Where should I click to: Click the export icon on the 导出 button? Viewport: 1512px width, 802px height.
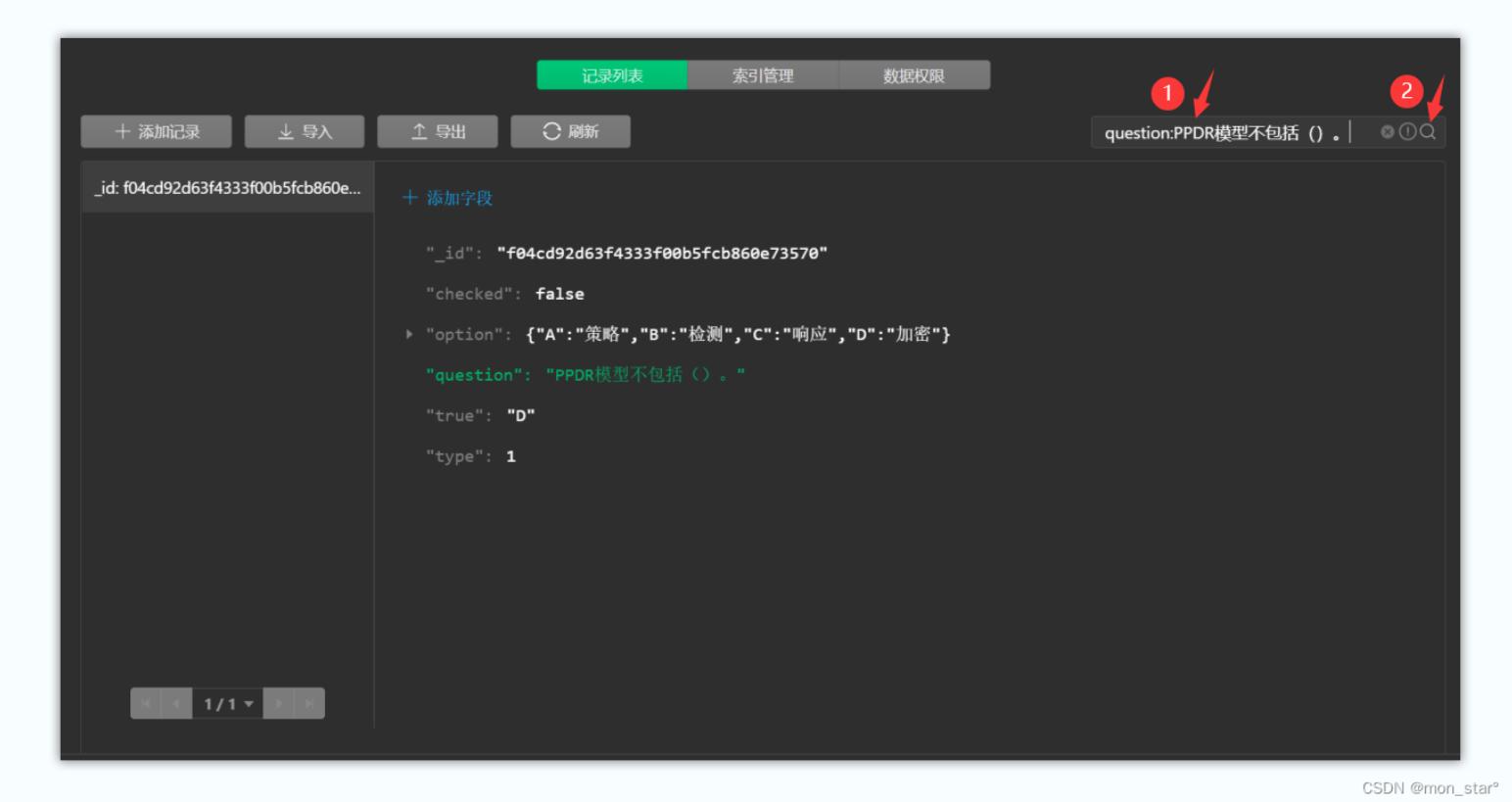418,131
